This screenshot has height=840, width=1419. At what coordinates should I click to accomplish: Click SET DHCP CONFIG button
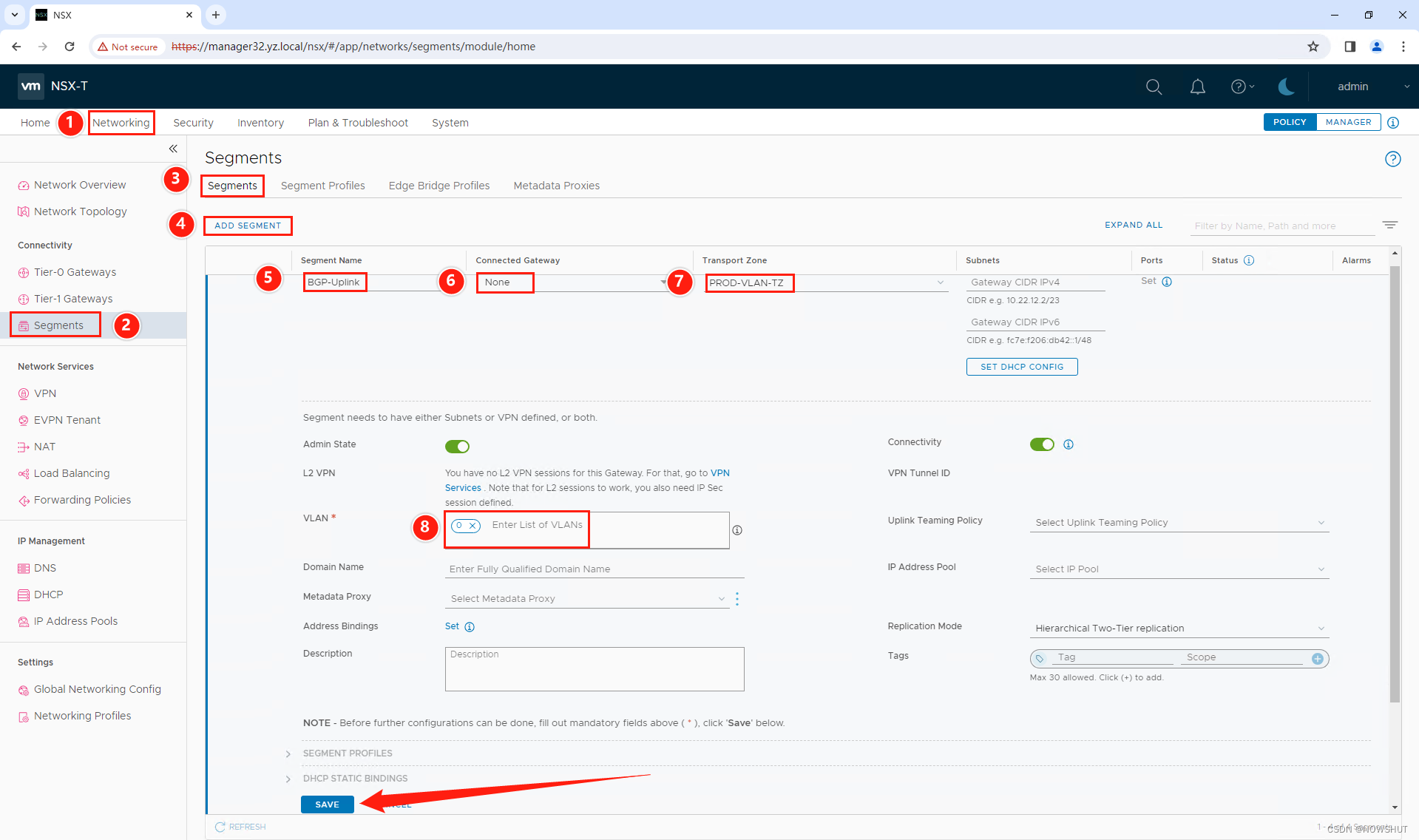click(1022, 367)
